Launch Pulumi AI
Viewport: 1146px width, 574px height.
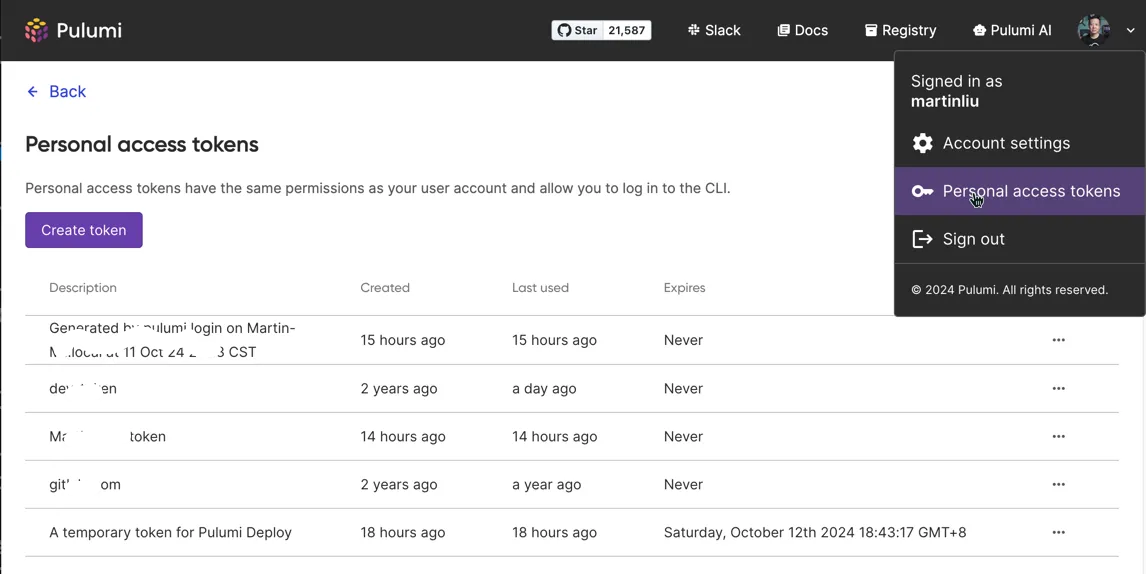coord(1012,30)
